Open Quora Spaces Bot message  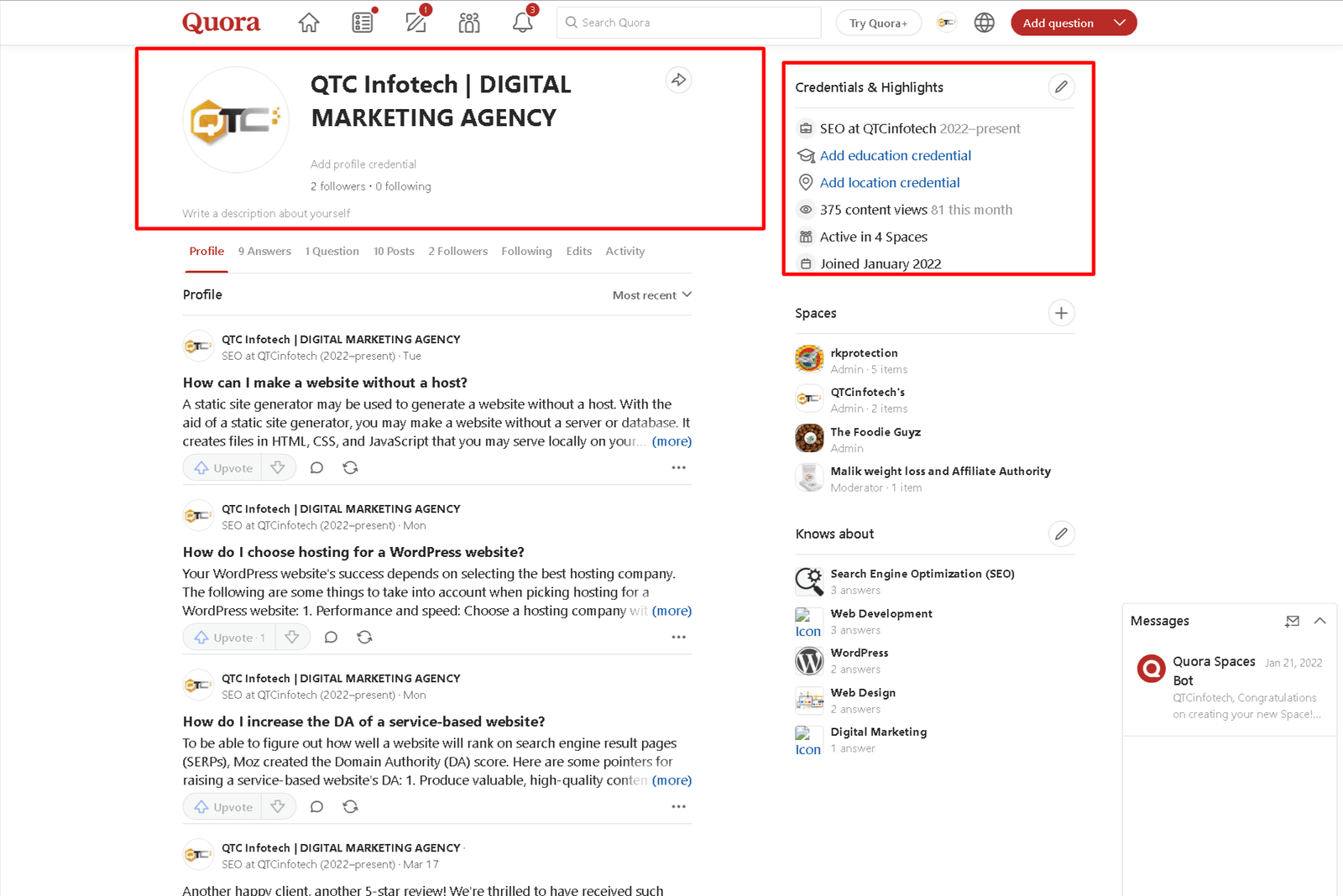coord(1230,686)
